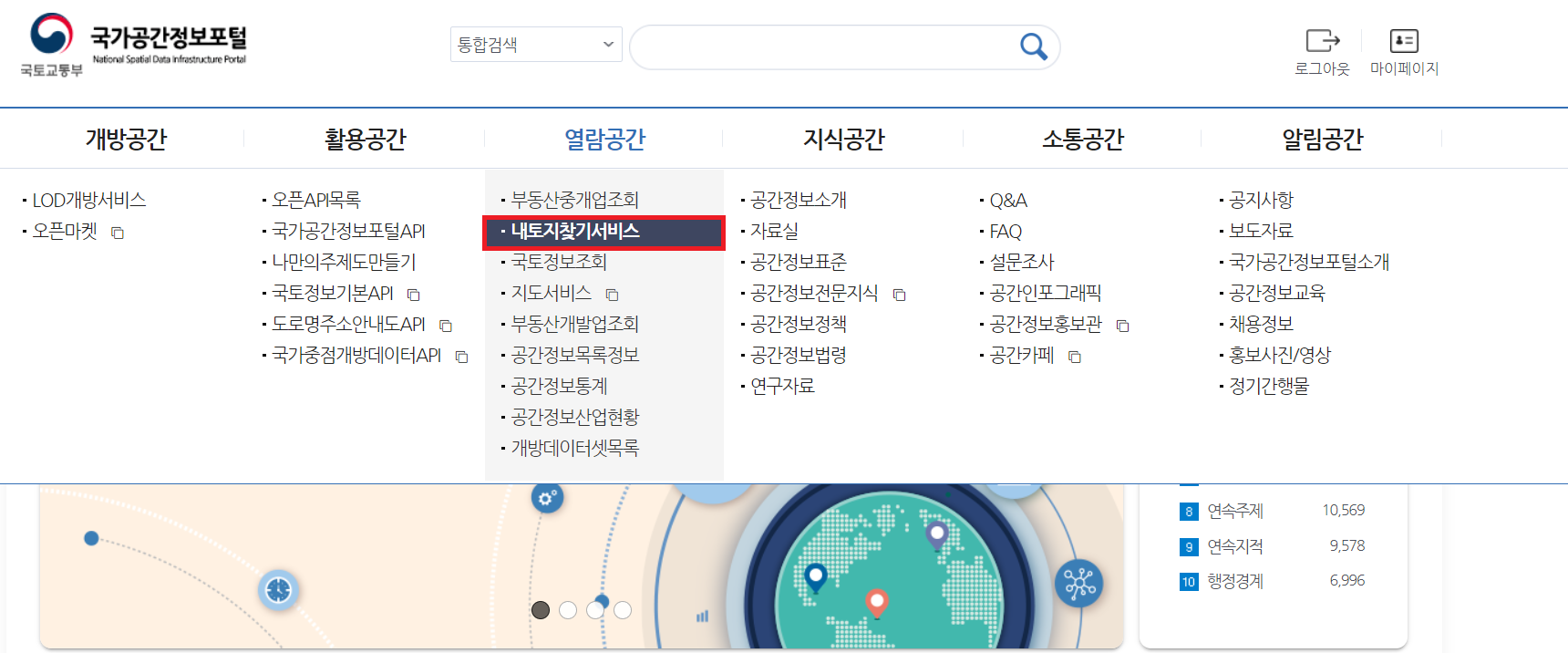Select second banner slide indicator dot

[x=568, y=610]
